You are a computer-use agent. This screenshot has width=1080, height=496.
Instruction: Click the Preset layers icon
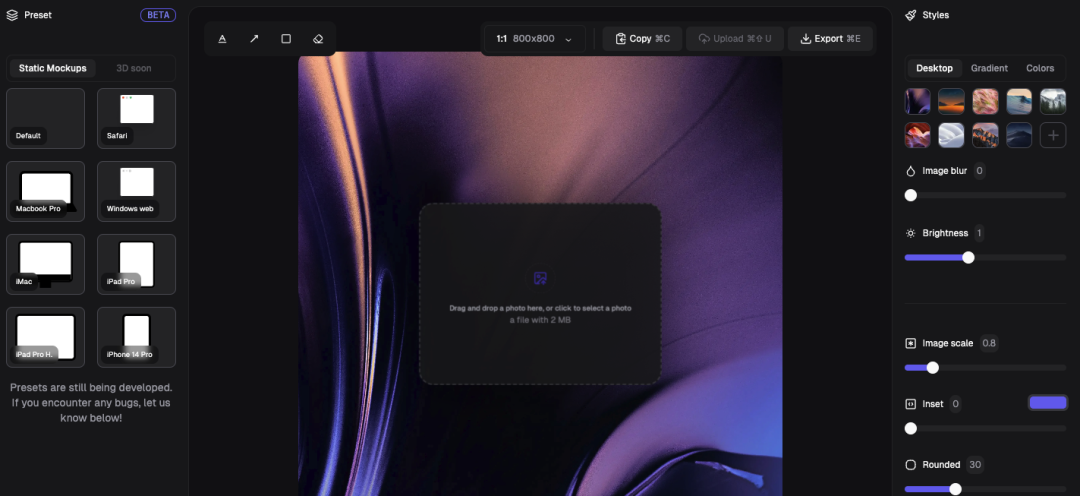tap(12, 15)
